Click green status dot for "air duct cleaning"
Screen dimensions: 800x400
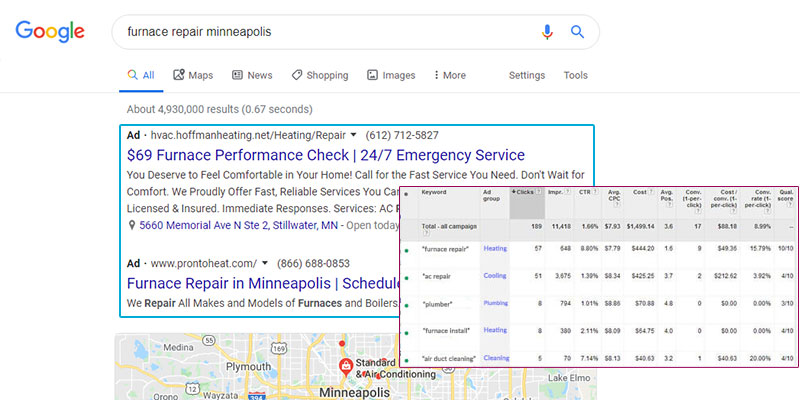[x=406, y=360]
